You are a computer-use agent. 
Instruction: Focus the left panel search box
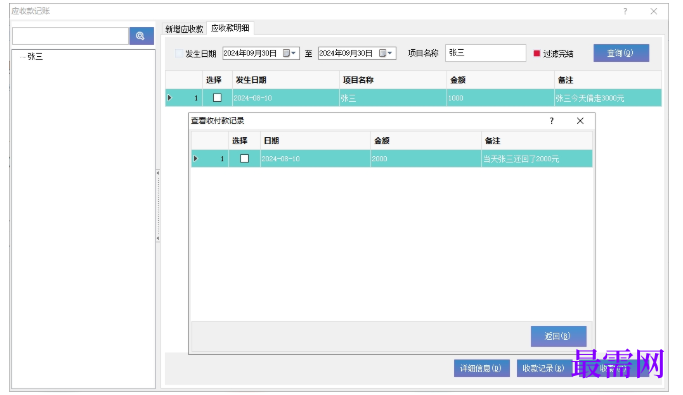click(71, 36)
